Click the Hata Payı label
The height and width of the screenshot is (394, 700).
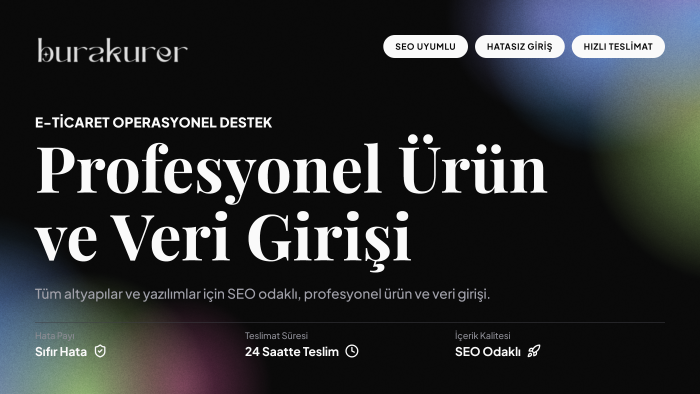55,336
